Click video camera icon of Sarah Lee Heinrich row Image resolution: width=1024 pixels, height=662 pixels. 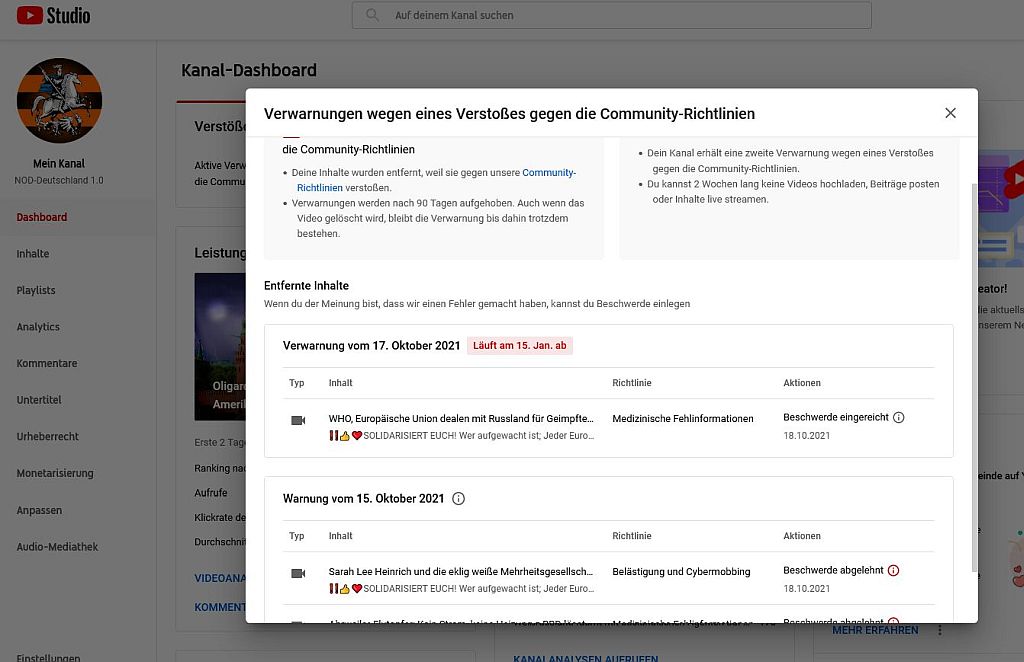pyautogui.click(x=298, y=573)
